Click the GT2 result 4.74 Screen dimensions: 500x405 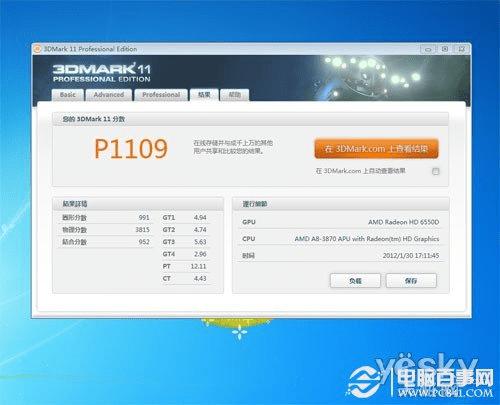pyautogui.click(x=200, y=230)
